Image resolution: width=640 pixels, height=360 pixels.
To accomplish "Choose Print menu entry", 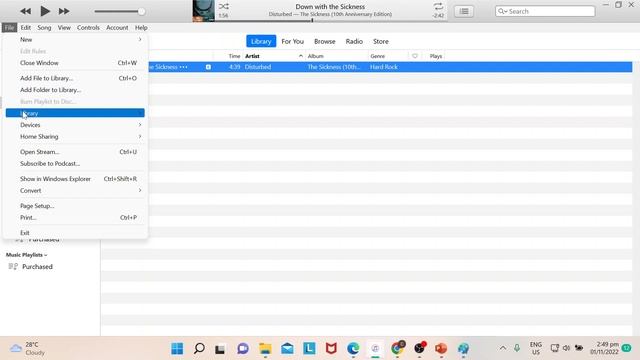I will (75, 218).
